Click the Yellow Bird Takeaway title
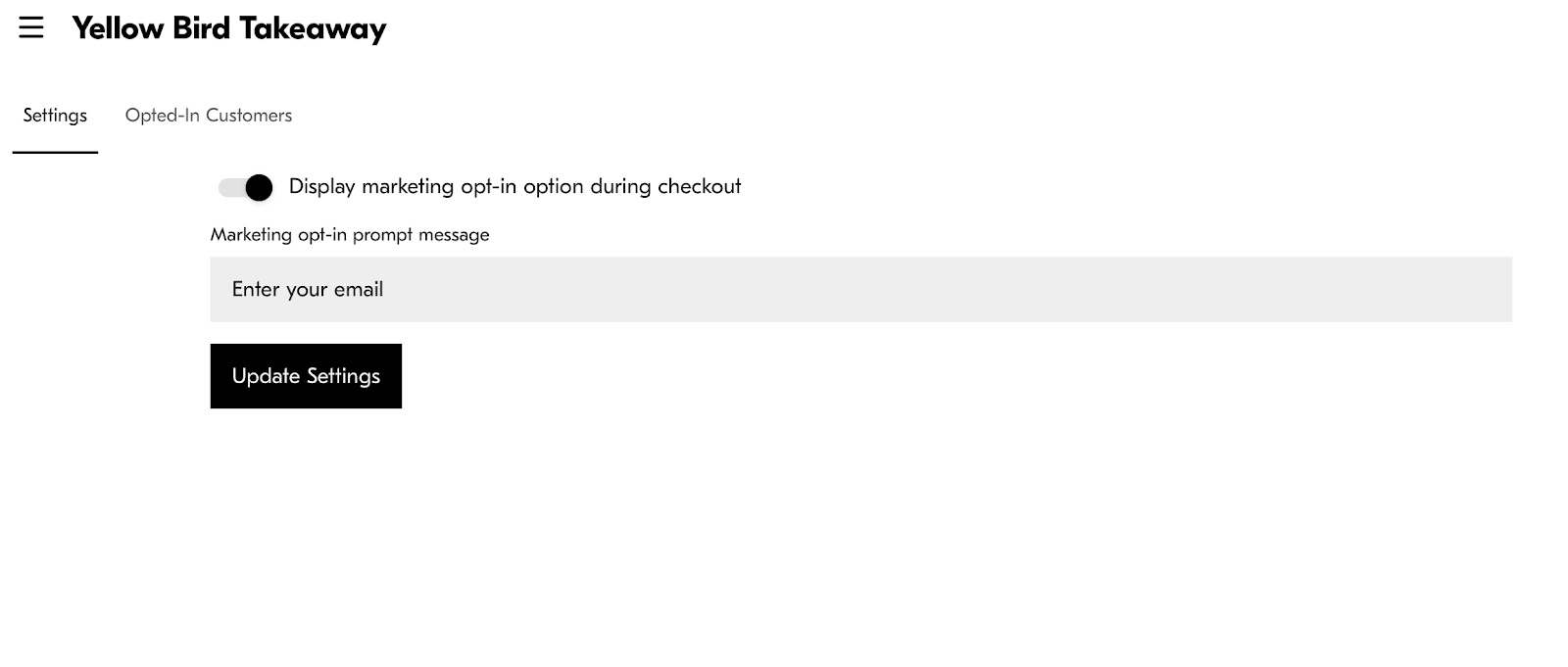 (x=229, y=28)
